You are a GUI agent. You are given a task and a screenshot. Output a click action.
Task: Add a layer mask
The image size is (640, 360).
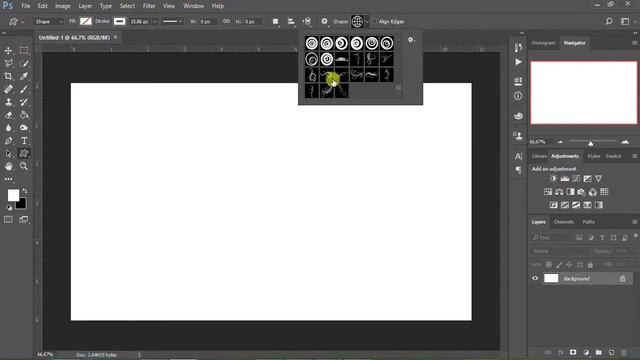pos(573,352)
